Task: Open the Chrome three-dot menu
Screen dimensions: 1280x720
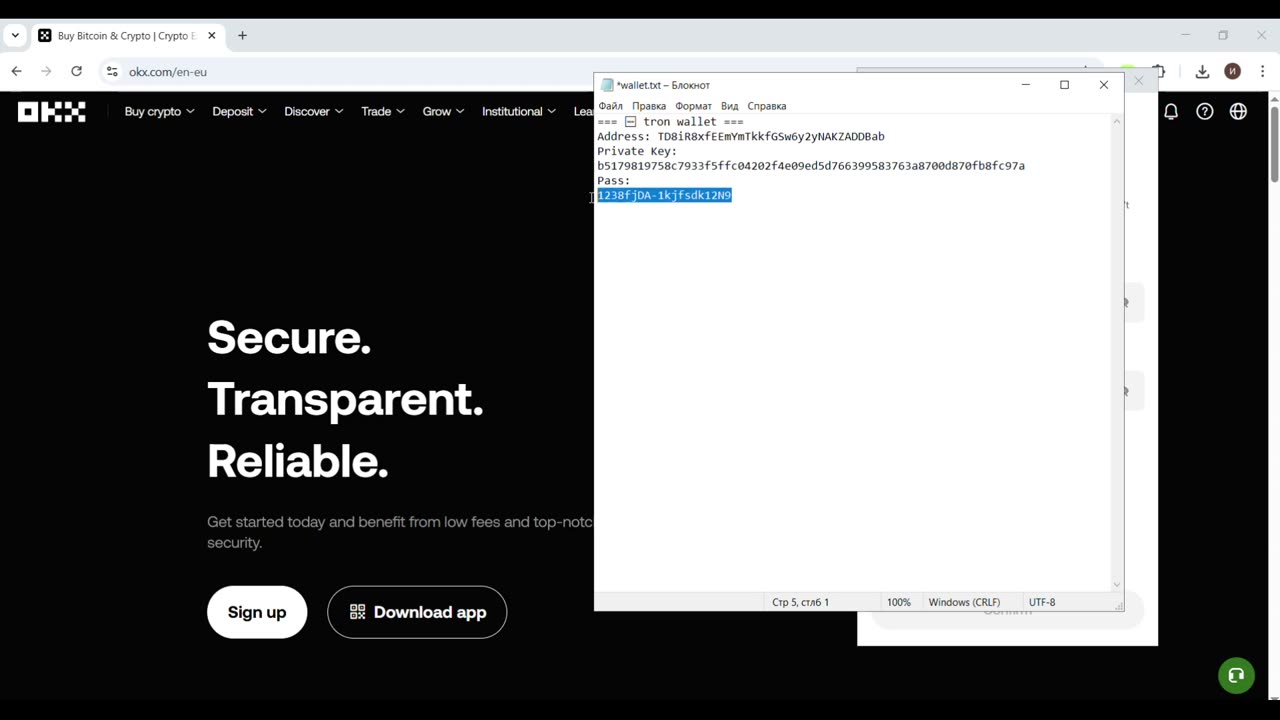Action: [x=1262, y=71]
